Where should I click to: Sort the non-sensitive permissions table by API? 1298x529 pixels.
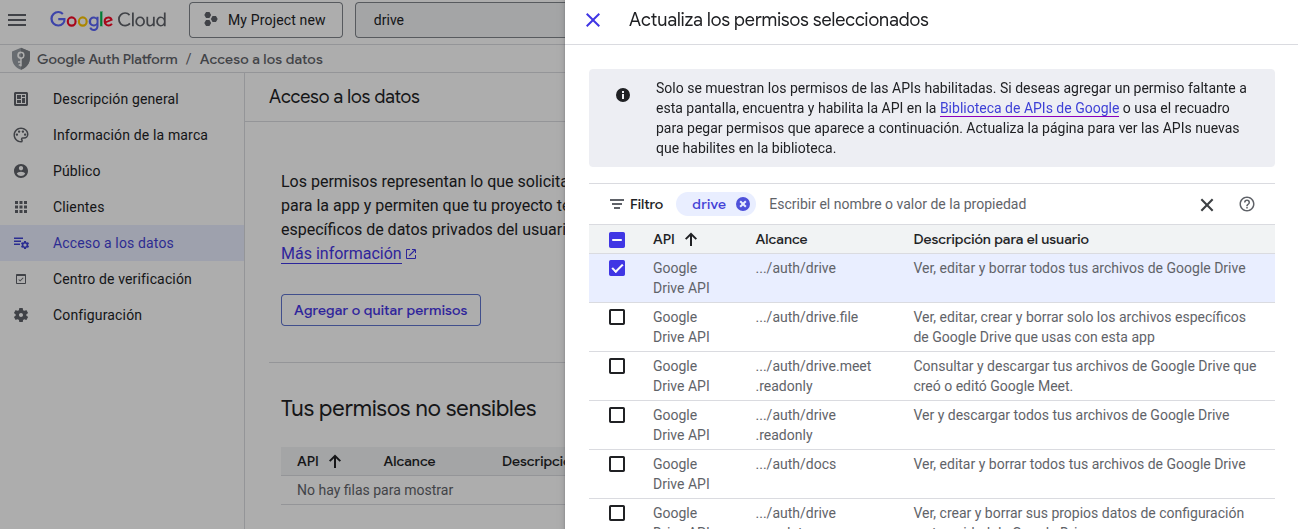335,461
